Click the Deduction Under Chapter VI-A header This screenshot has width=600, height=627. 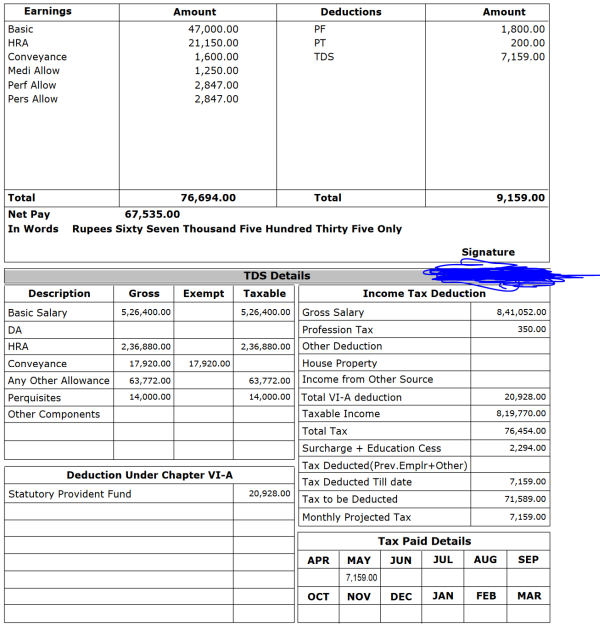click(149, 475)
